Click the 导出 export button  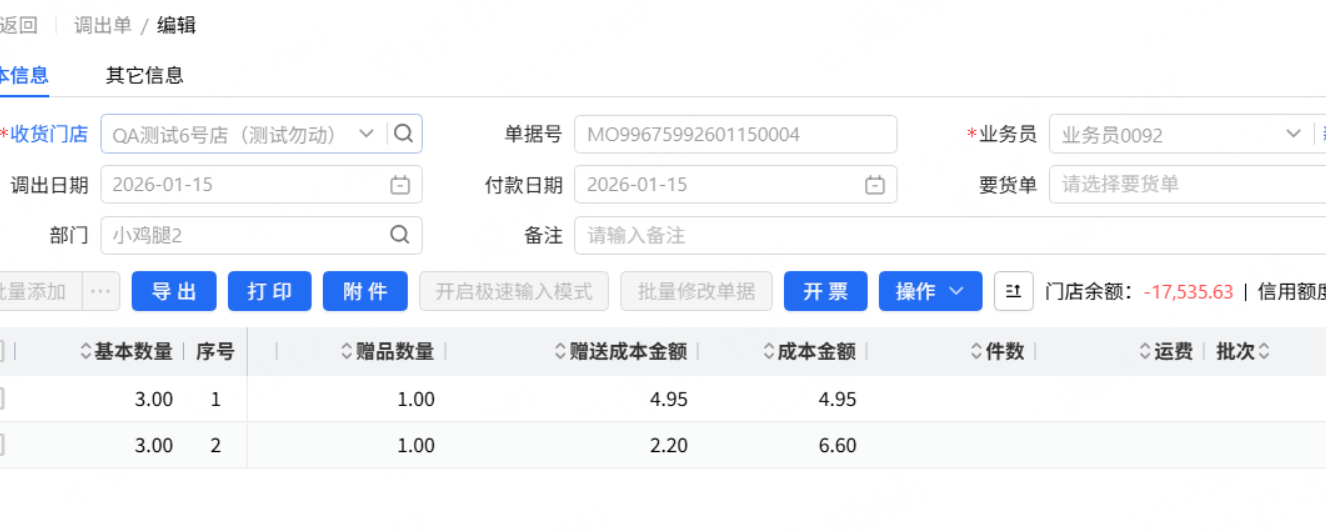(x=175, y=291)
